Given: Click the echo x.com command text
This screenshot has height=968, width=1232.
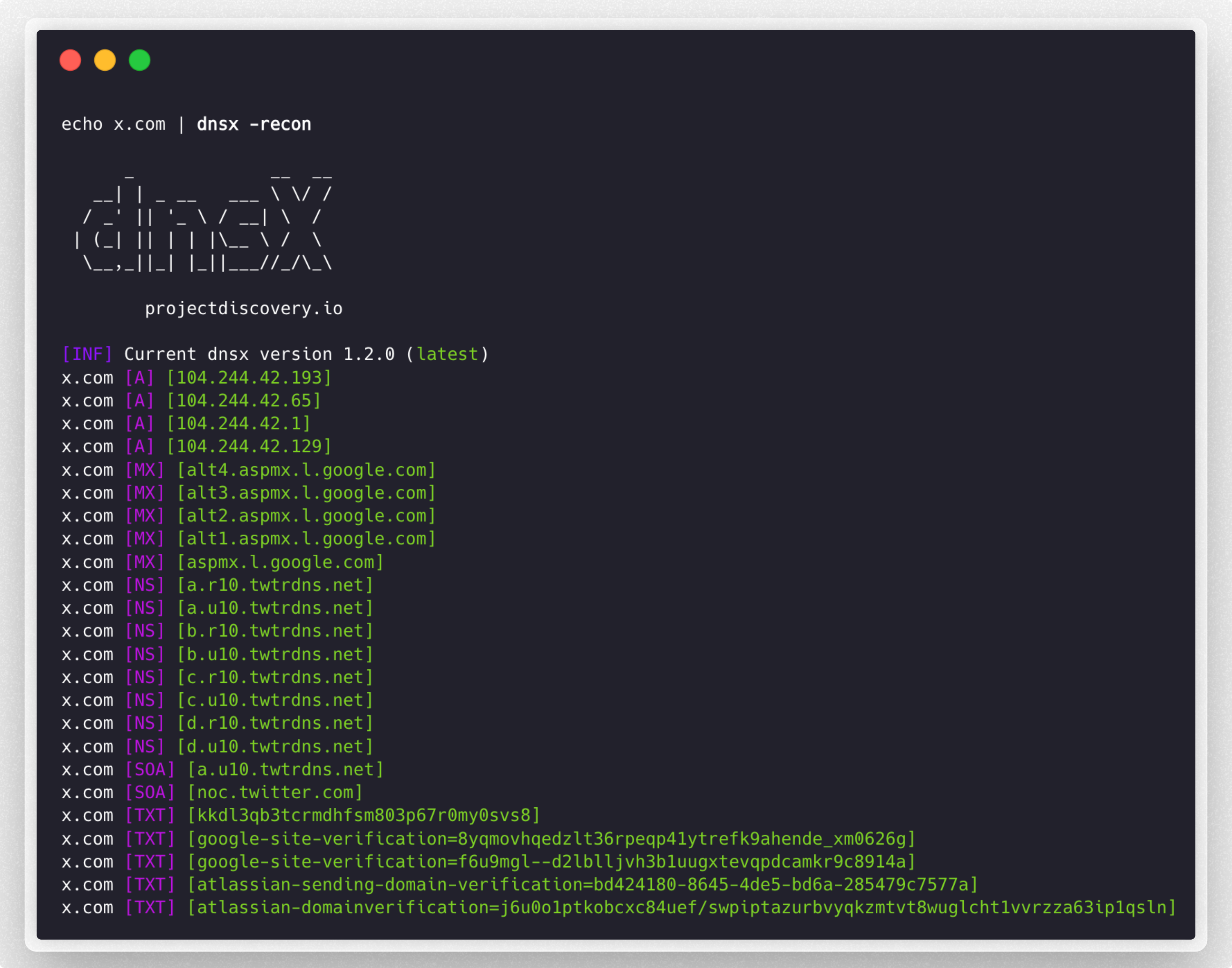Looking at the screenshot, I should tap(114, 123).
